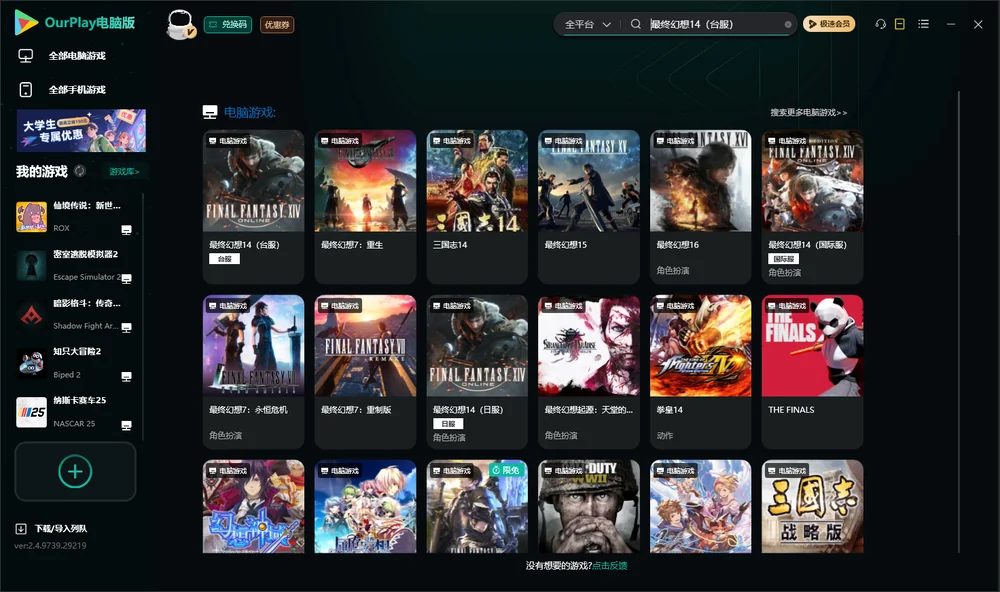Screen dimensions: 1000x592
Task: Open the list menu icon in title bar
Action: click(923, 24)
